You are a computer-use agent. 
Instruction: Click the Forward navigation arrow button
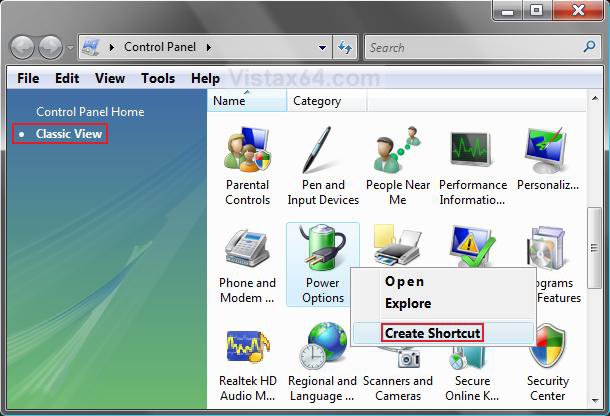tap(51, 47)
